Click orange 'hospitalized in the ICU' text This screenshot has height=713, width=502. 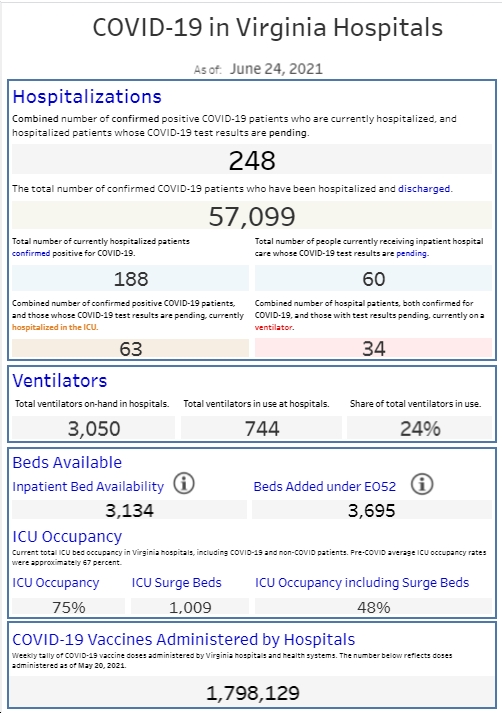pos(55,327)
